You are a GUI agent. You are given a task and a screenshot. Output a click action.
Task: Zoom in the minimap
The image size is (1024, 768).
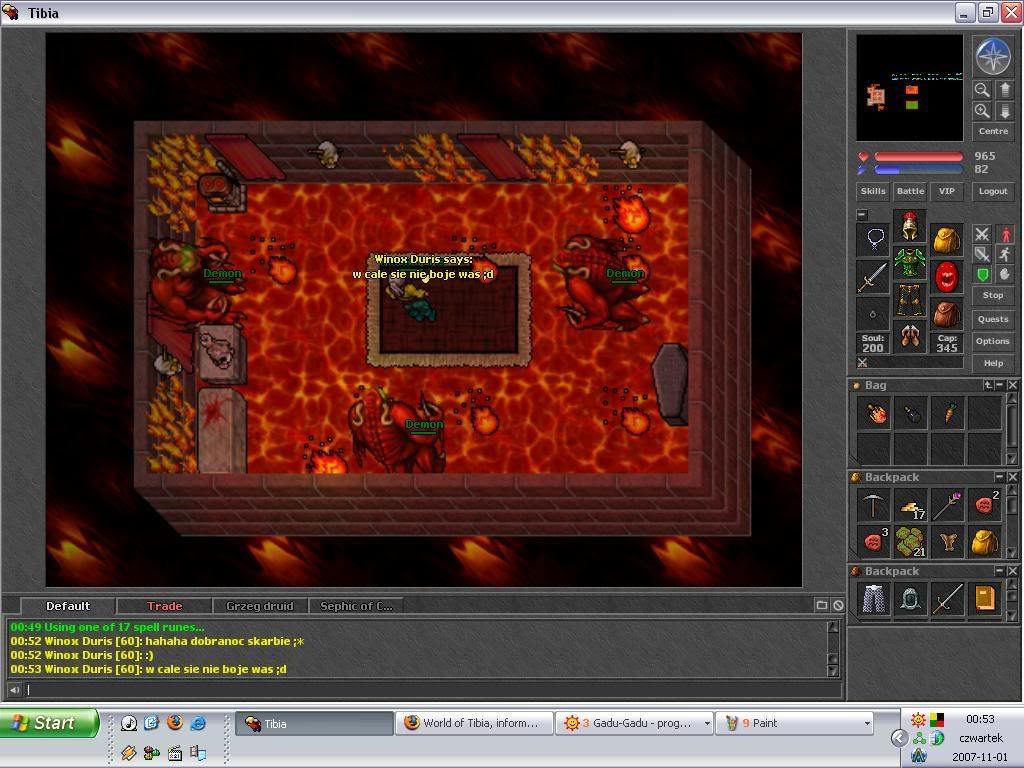pos(982,110)
